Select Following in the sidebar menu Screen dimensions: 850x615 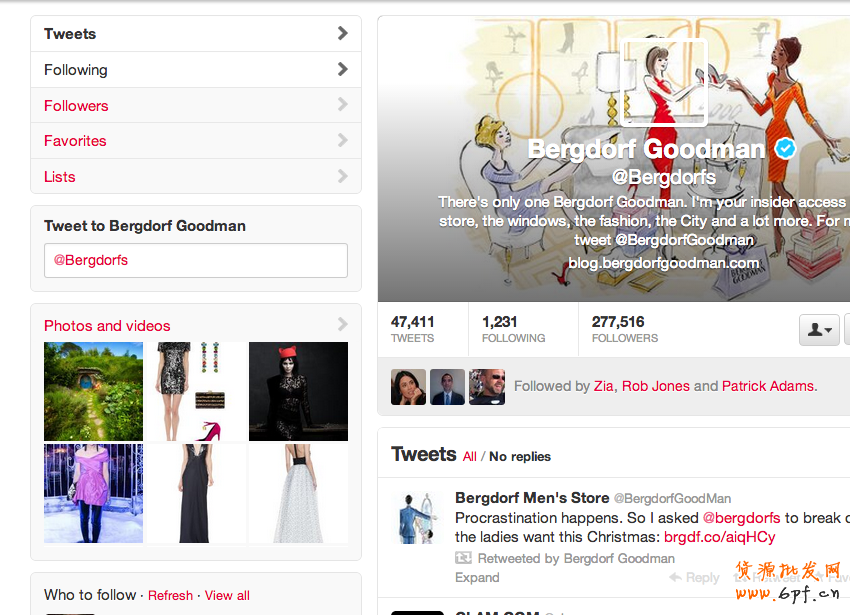76,70
